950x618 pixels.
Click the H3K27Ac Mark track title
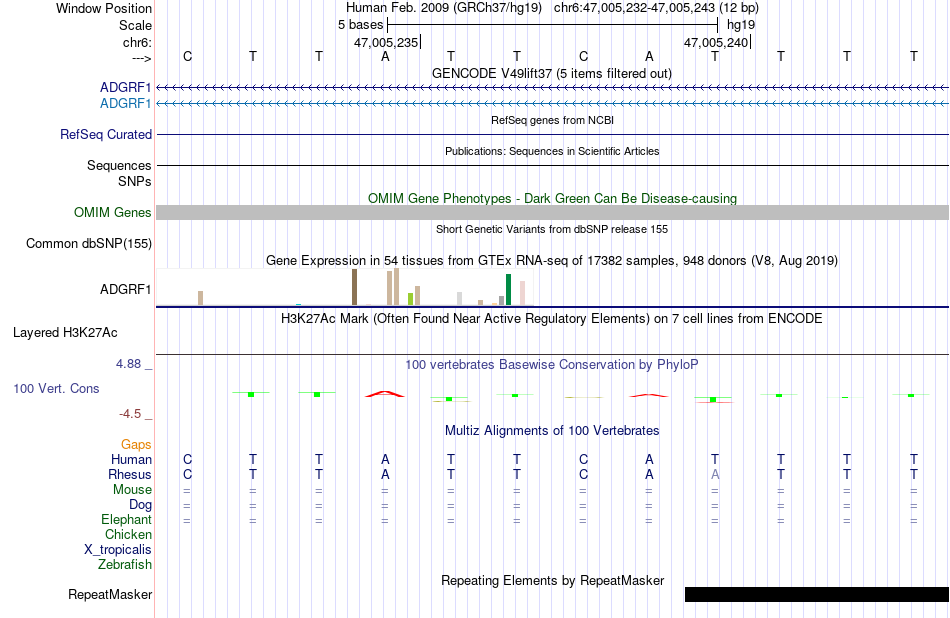(552, 319)
